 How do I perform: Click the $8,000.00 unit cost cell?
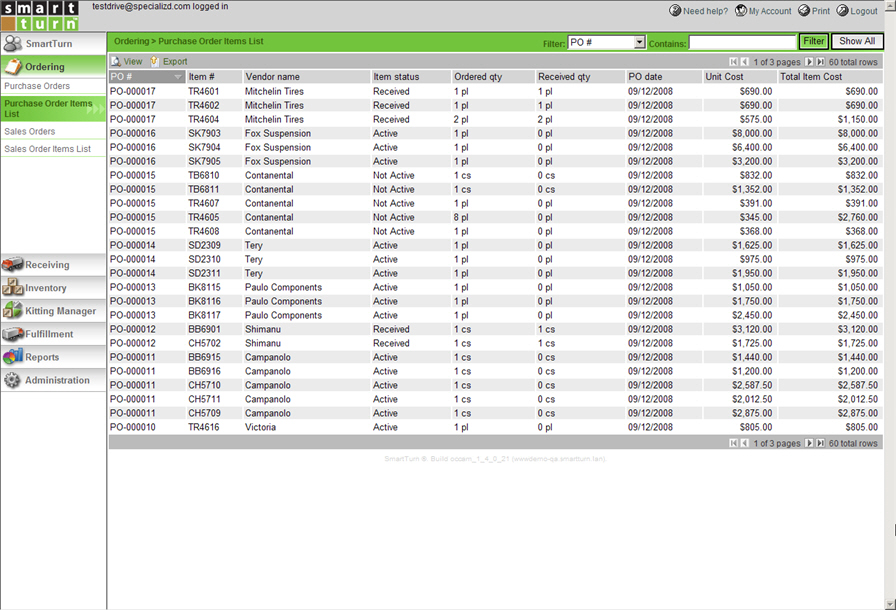pyautogui.click(x=752, y=133)
